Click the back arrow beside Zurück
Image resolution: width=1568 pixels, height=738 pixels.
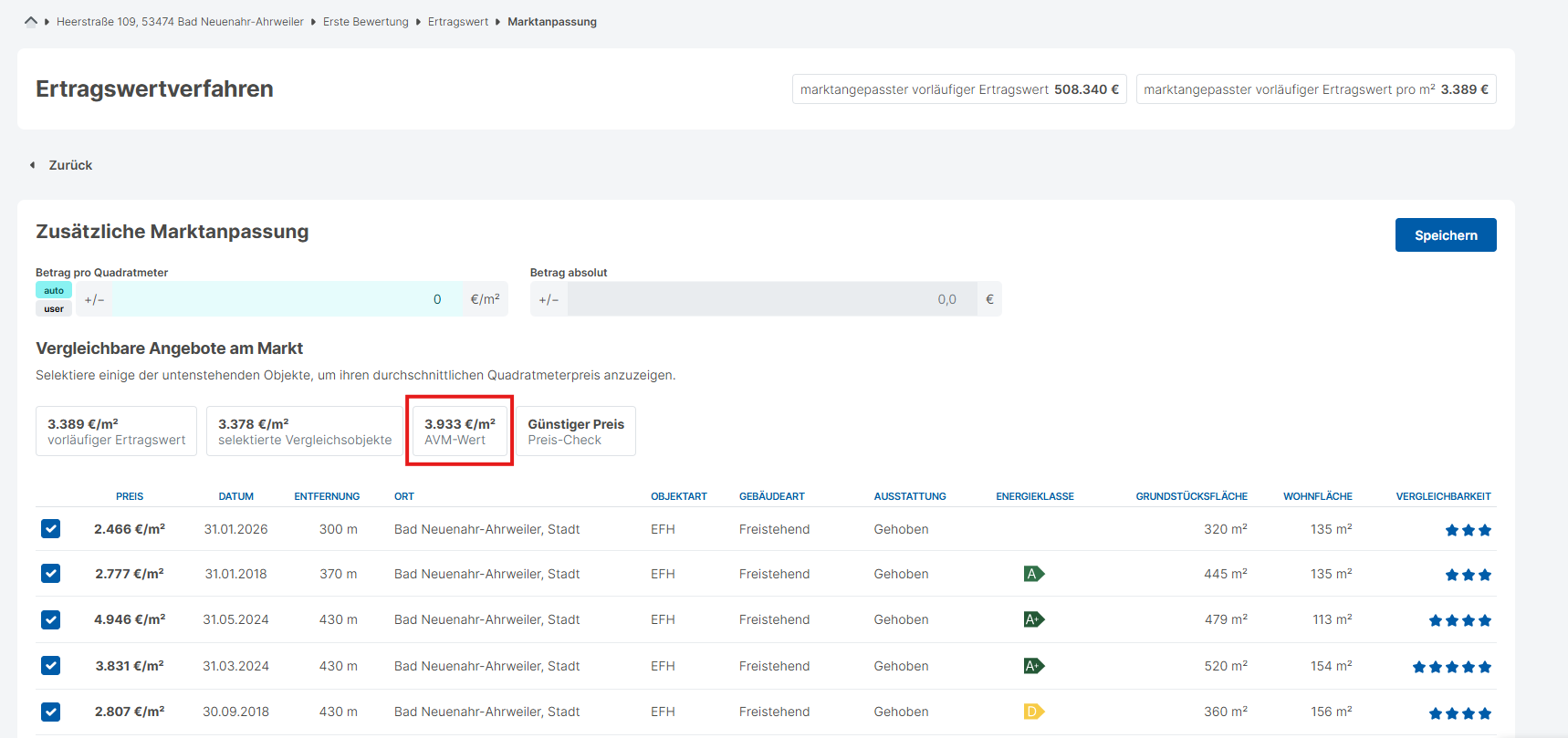(33, 165)
